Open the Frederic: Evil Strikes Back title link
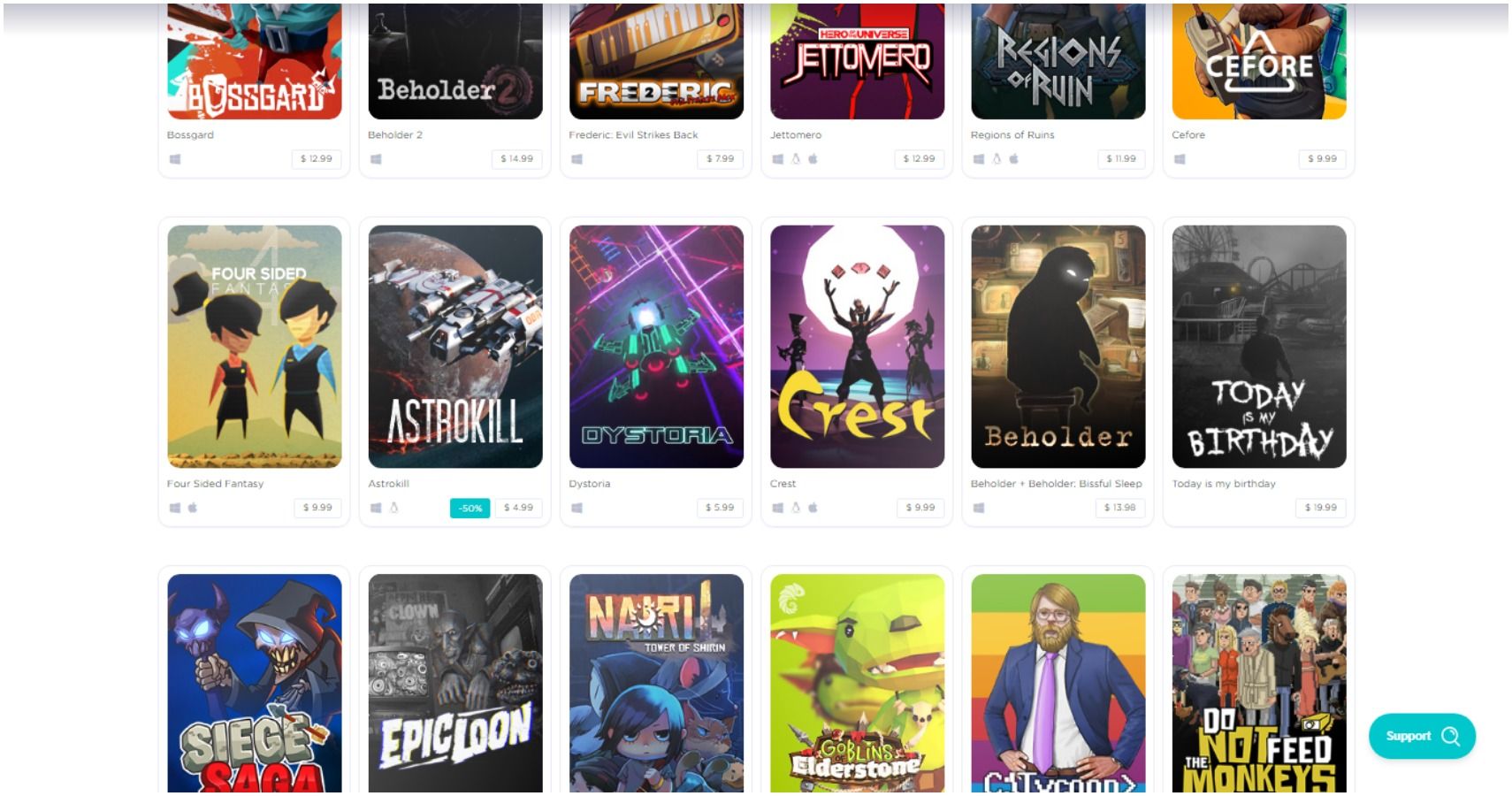 633,135
